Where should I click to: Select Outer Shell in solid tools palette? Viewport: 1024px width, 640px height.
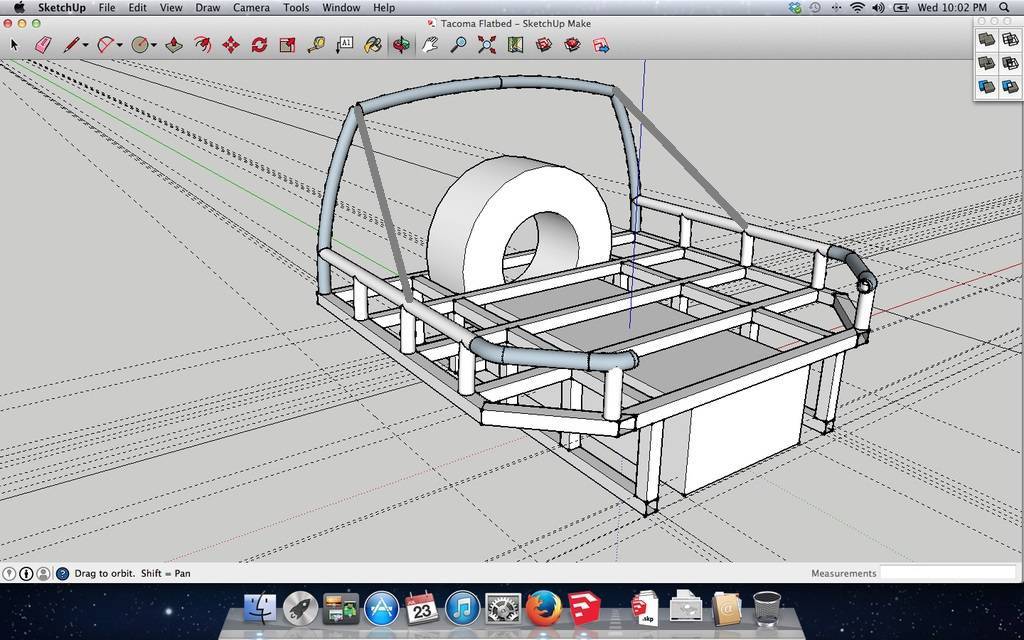coord(986,39)
